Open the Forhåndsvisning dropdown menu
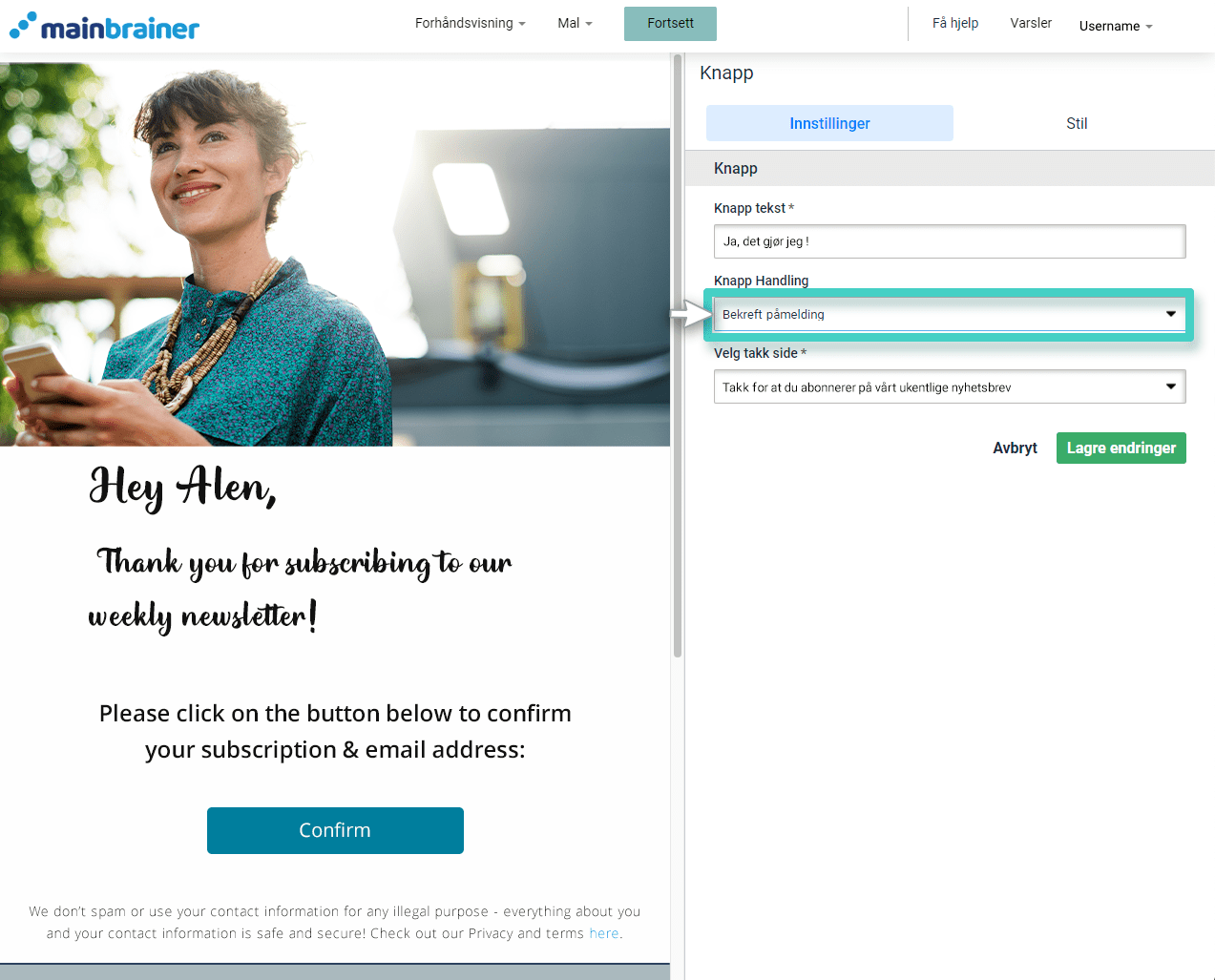 (470, 23)
